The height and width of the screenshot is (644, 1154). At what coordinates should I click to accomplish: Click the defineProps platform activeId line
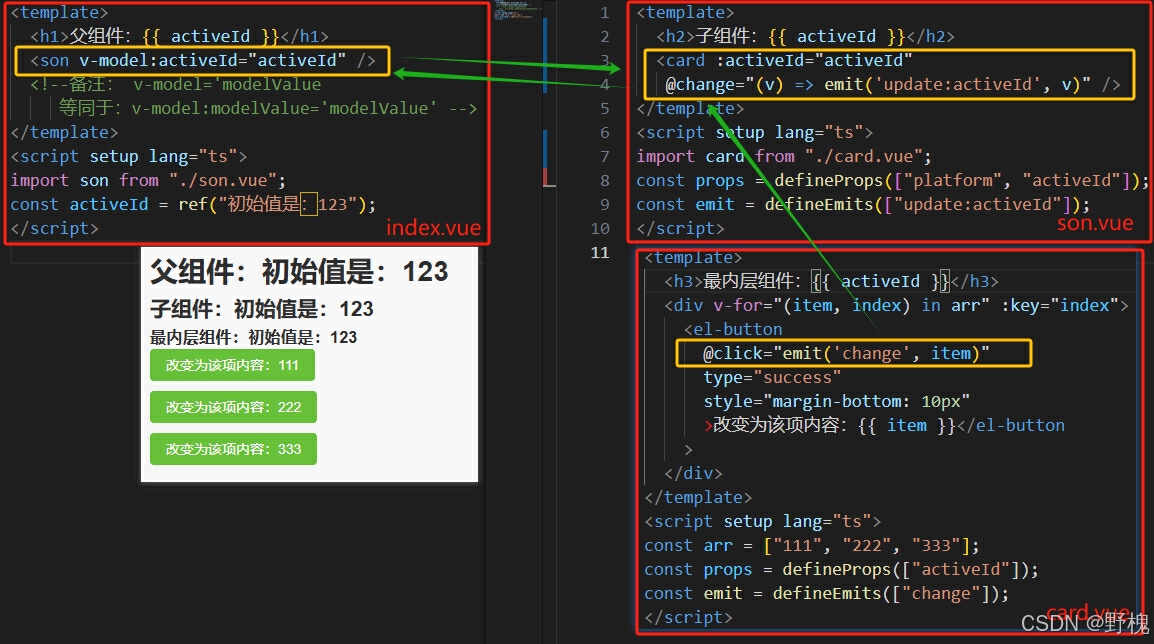tap(892, 180)
